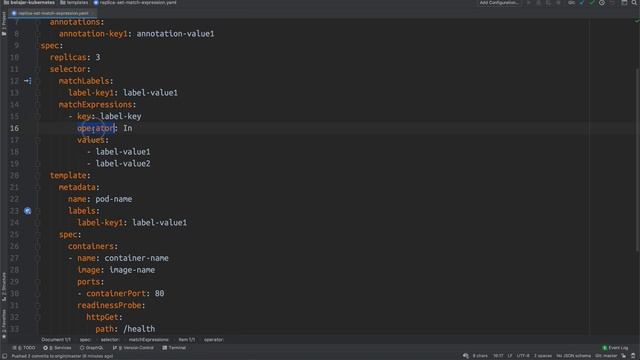Click 'pod-name' value on line 22
The height and width of the screenshot is (360, 640).
pos(113,199)
